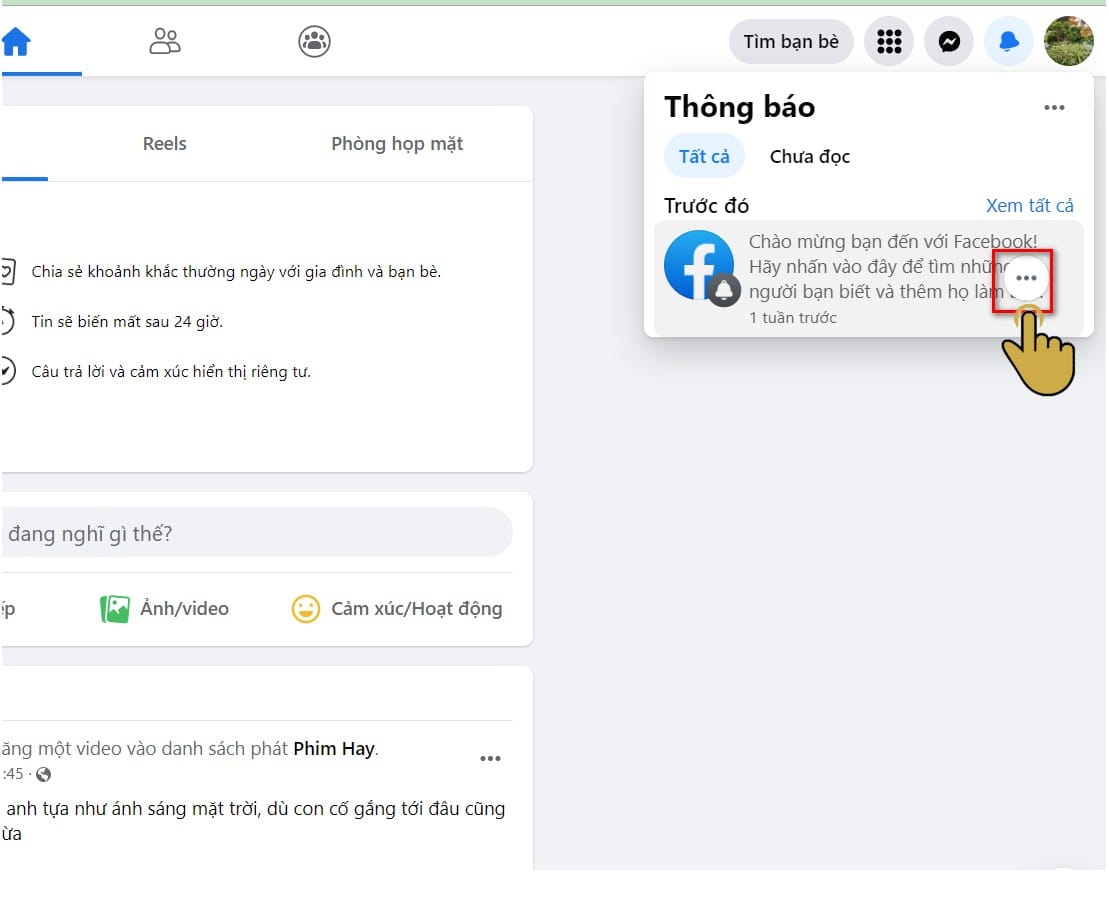Click the "Tìm bạn bè" button
This screenshot has width=1109, height=916.
coord(791,42)
